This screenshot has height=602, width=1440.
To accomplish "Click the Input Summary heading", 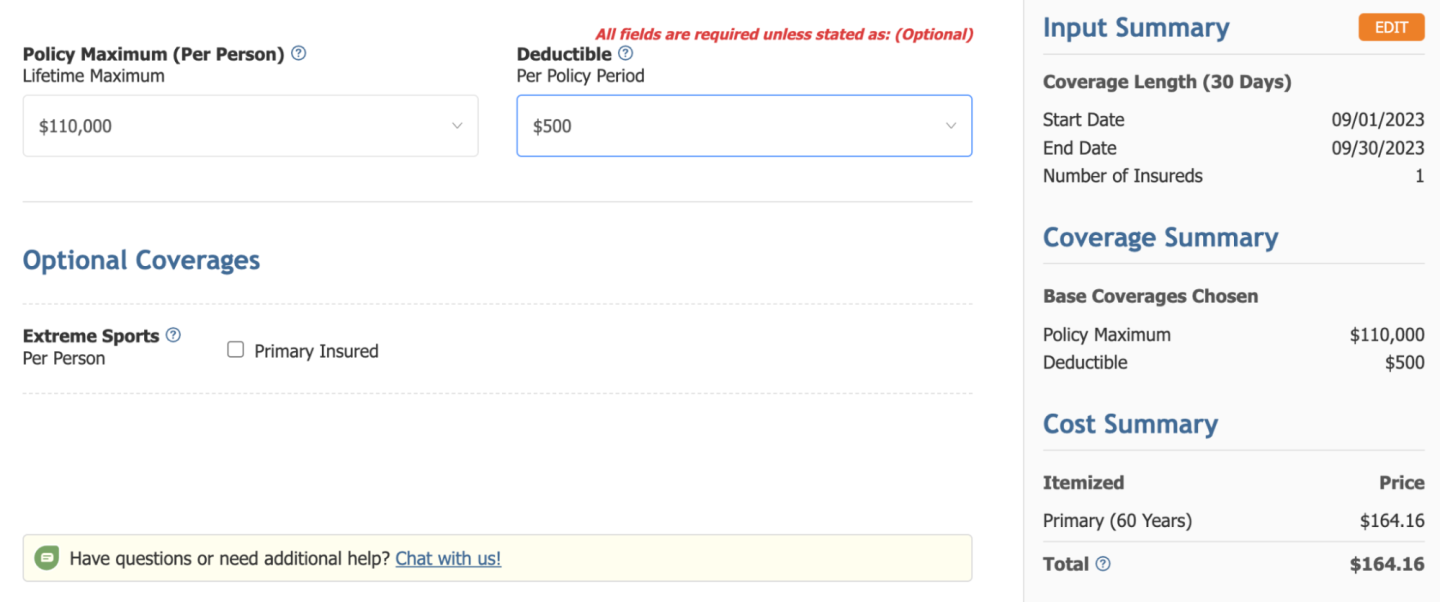I will [x=1136, y=28].
